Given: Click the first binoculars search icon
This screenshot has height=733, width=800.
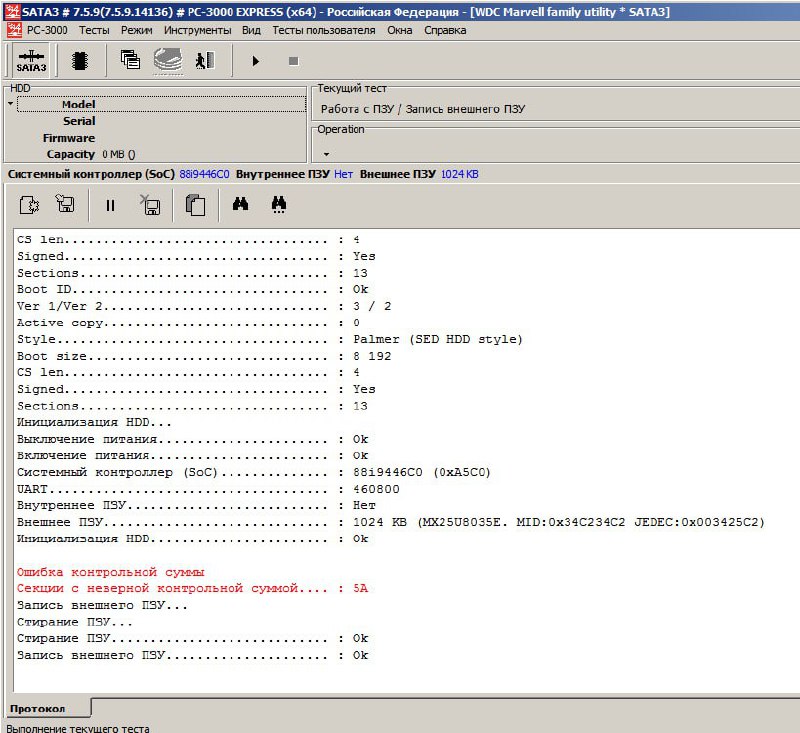Looking at the screenshot, I should [x=241, y=204].
